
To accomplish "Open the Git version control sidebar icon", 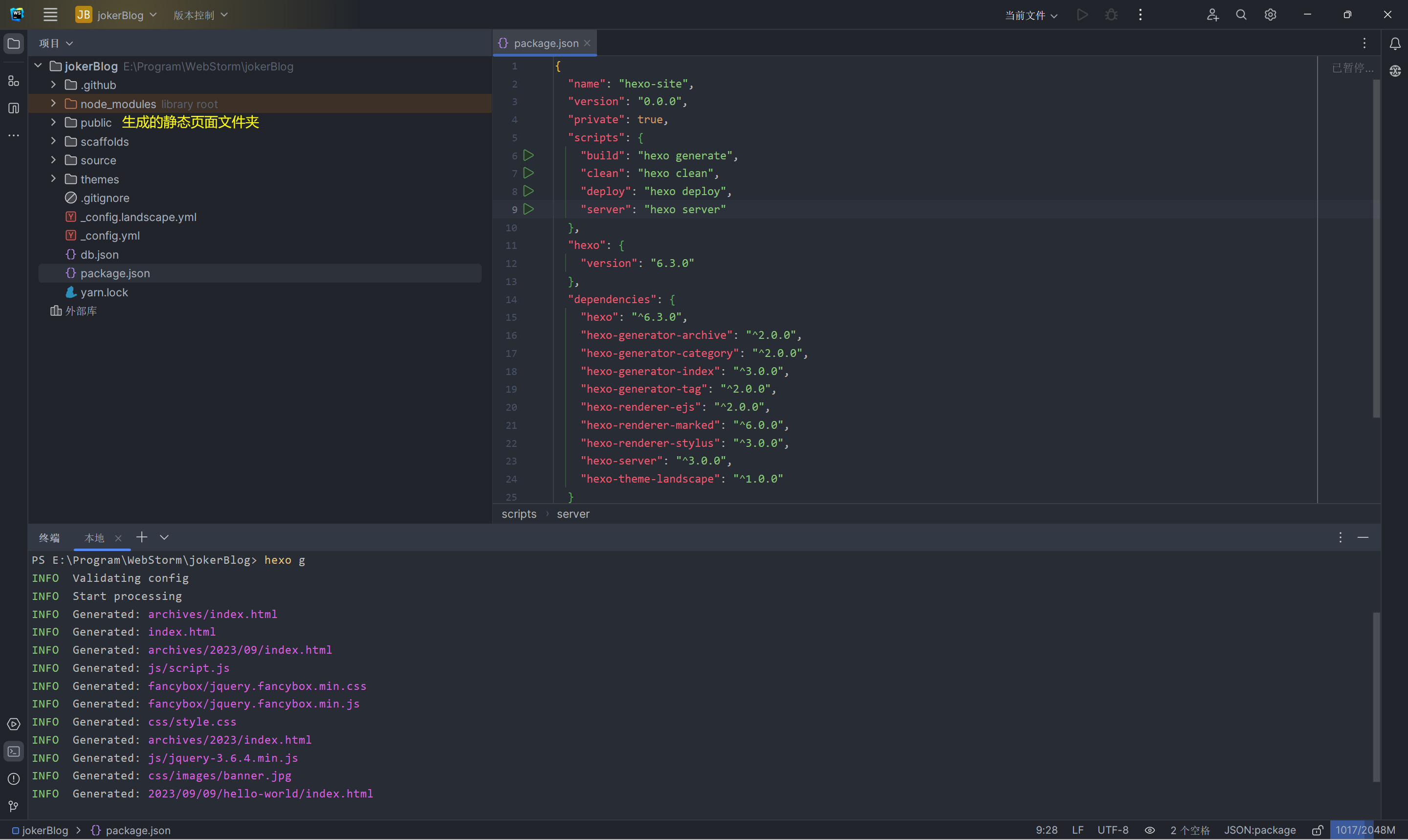I will coord(14,806).
